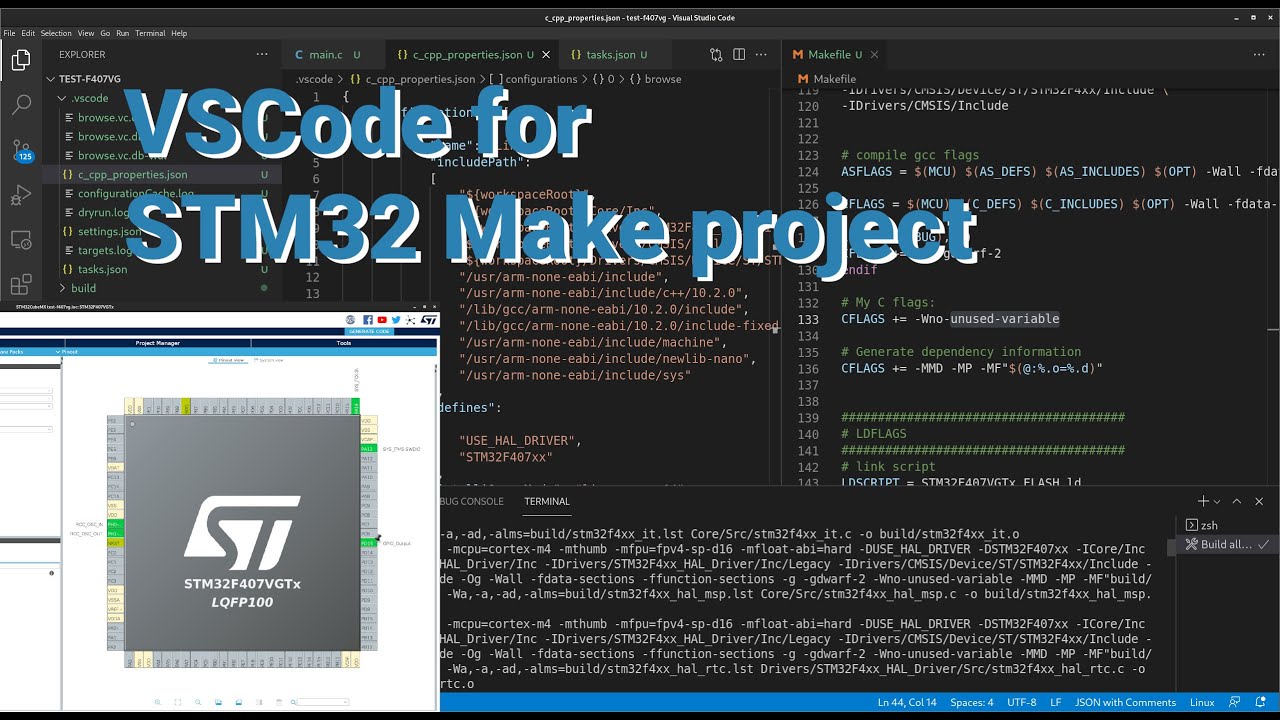Open the Selection menu
Image resolution: width=1280 pixels, height=720 pixels.
[56, 33]
